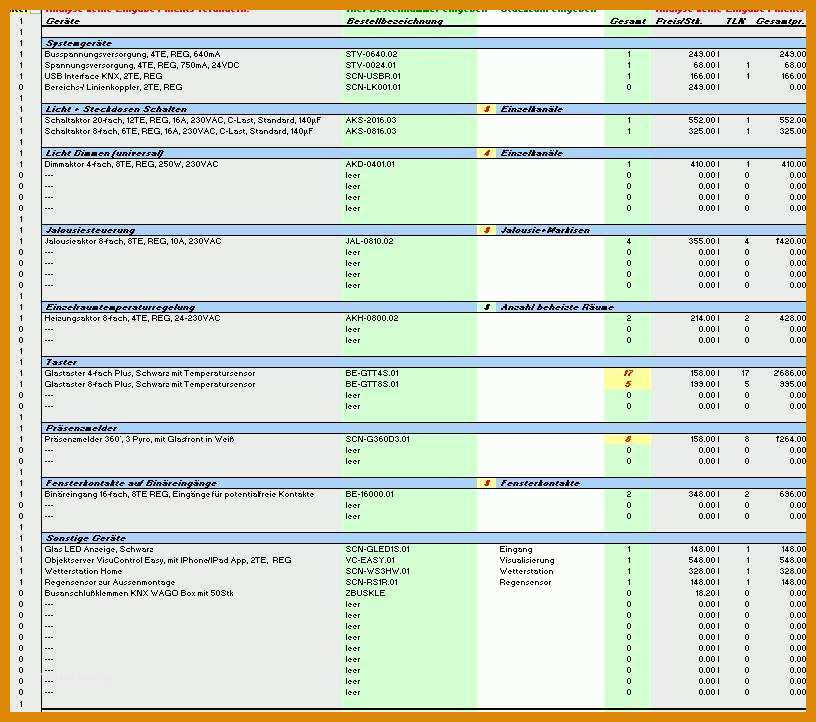Screen dimensions: 816x722
Task: Select order code 'STV-0024.01'
Action: 370,65
